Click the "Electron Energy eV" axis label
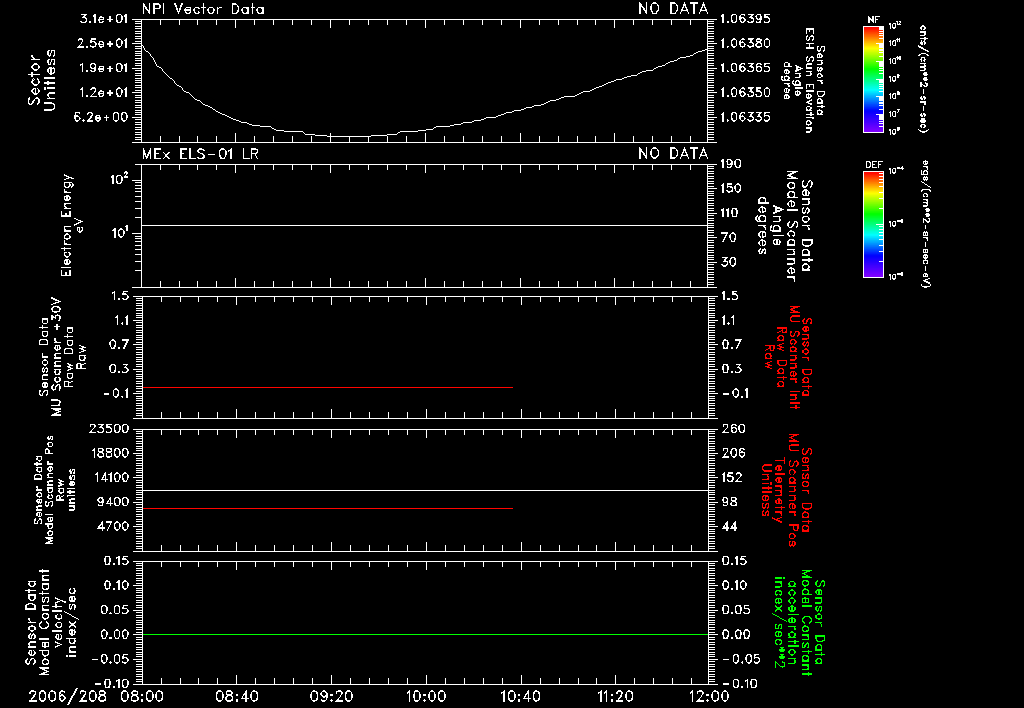The image size is (1024, 708). pyautogui.click(x=72, y=225)
